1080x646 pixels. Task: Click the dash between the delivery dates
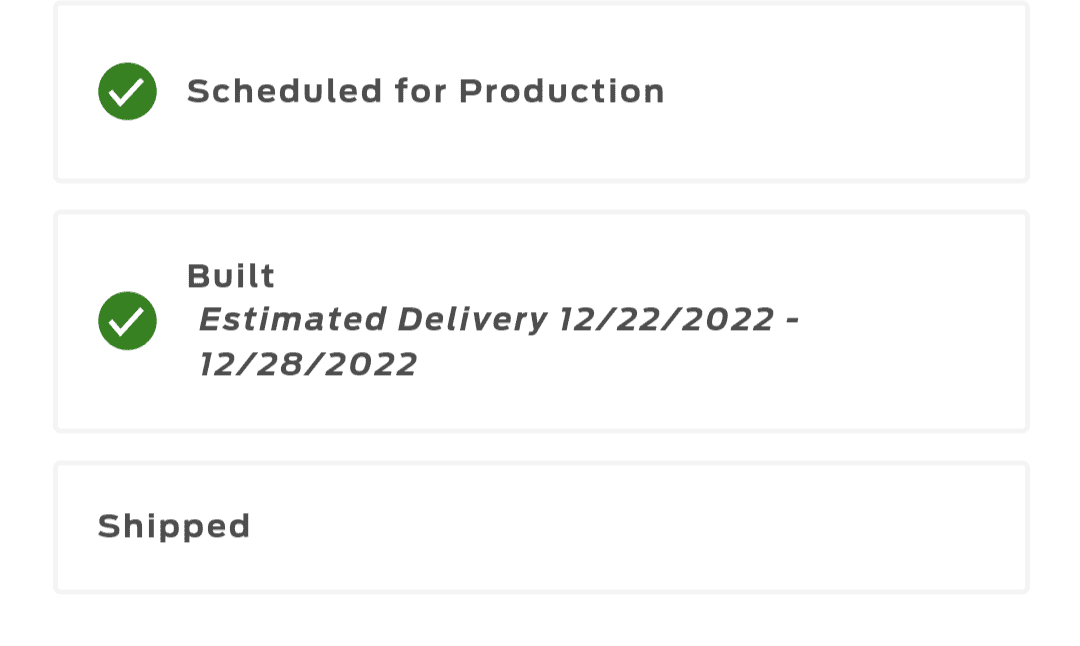791,320
